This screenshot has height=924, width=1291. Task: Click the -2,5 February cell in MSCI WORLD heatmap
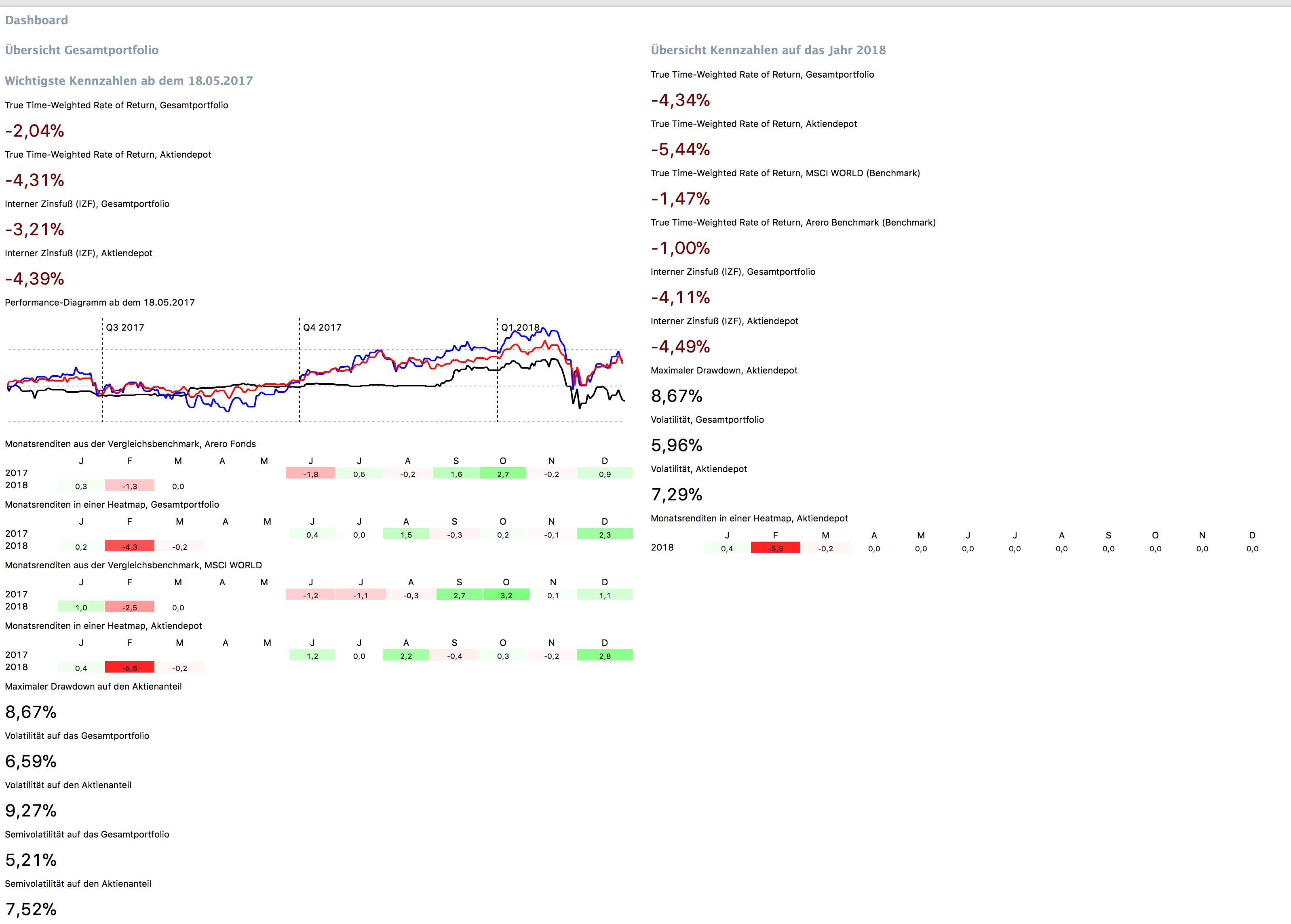tap(129, 608)
